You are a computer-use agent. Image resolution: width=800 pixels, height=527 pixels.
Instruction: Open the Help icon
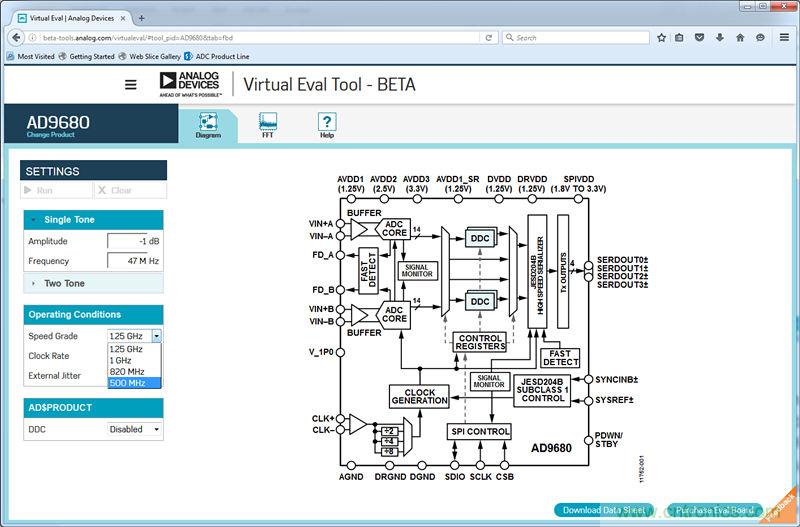(x=326, y=122)
